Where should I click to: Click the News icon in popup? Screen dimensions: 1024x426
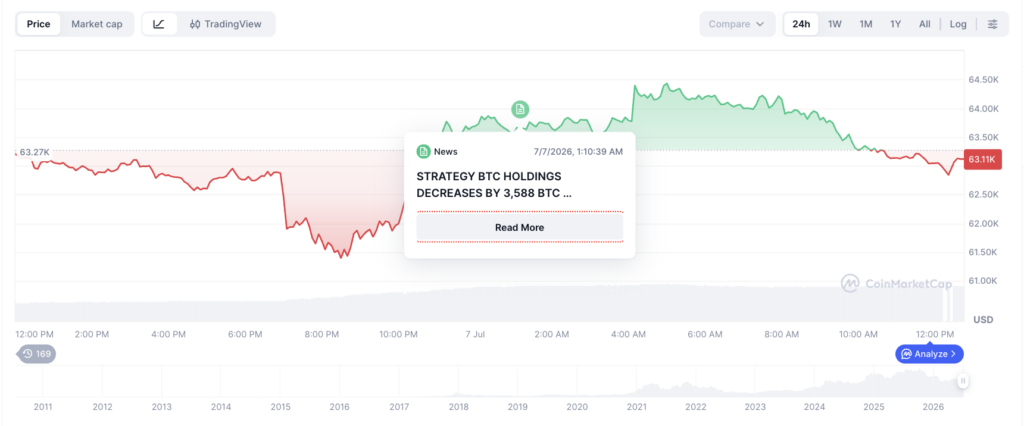coord(423,152)
